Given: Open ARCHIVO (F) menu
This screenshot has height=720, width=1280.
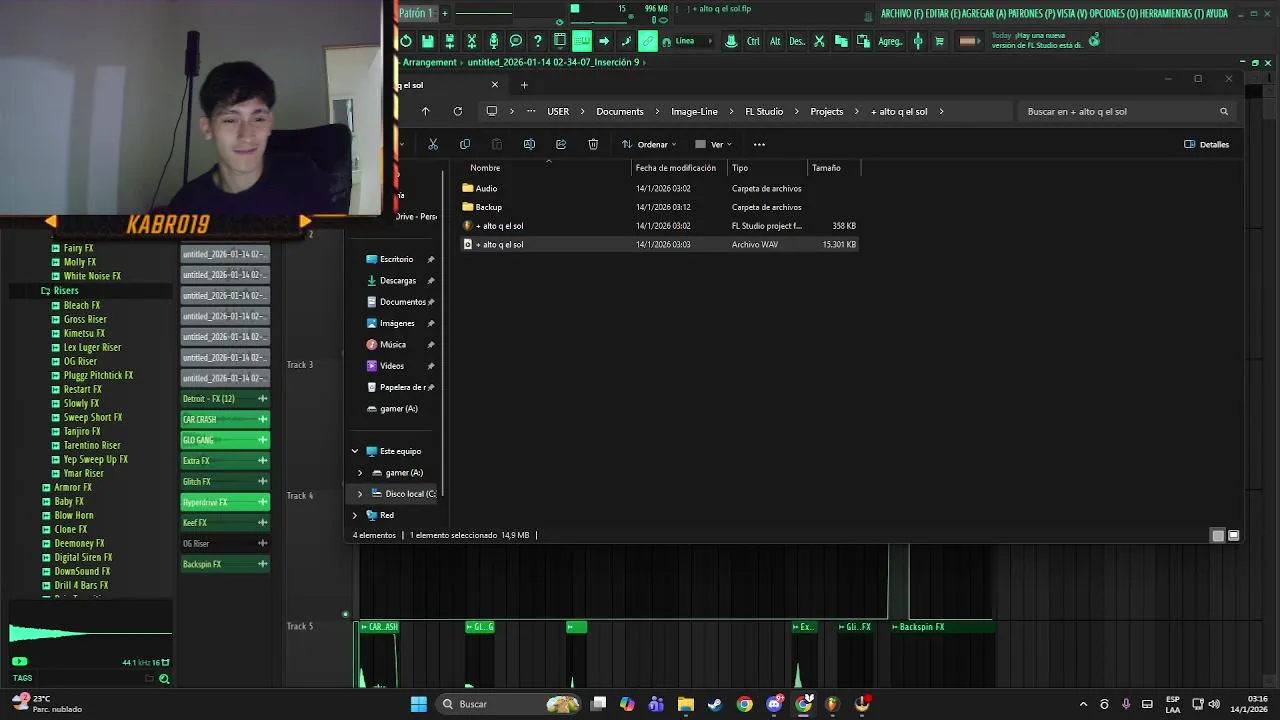Looking at the screenshot, I should 904,13.
